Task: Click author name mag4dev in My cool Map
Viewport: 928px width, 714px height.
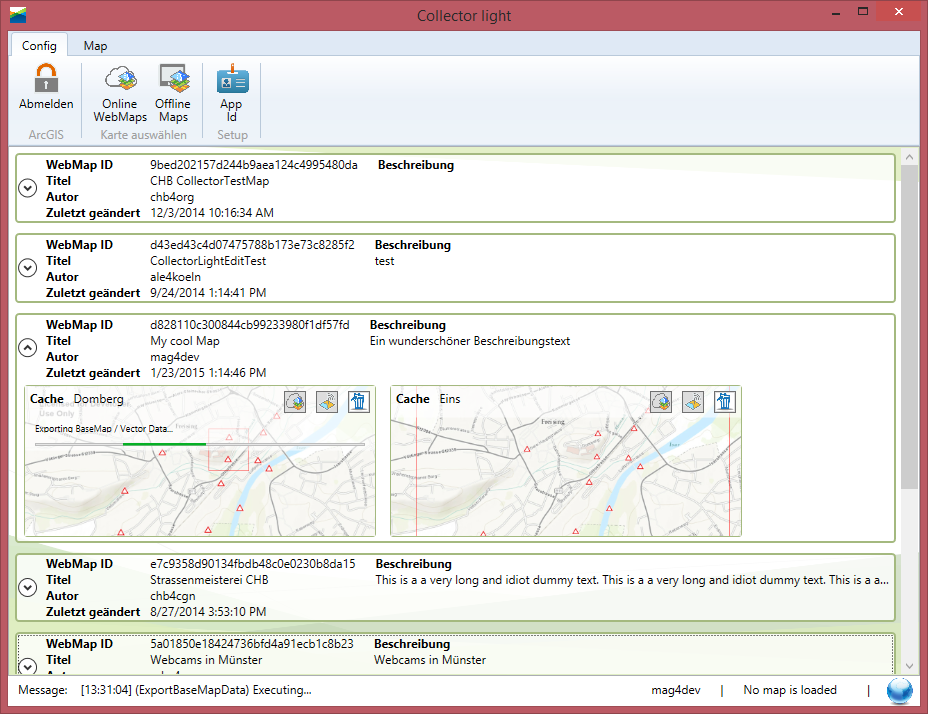Action: 175,357
